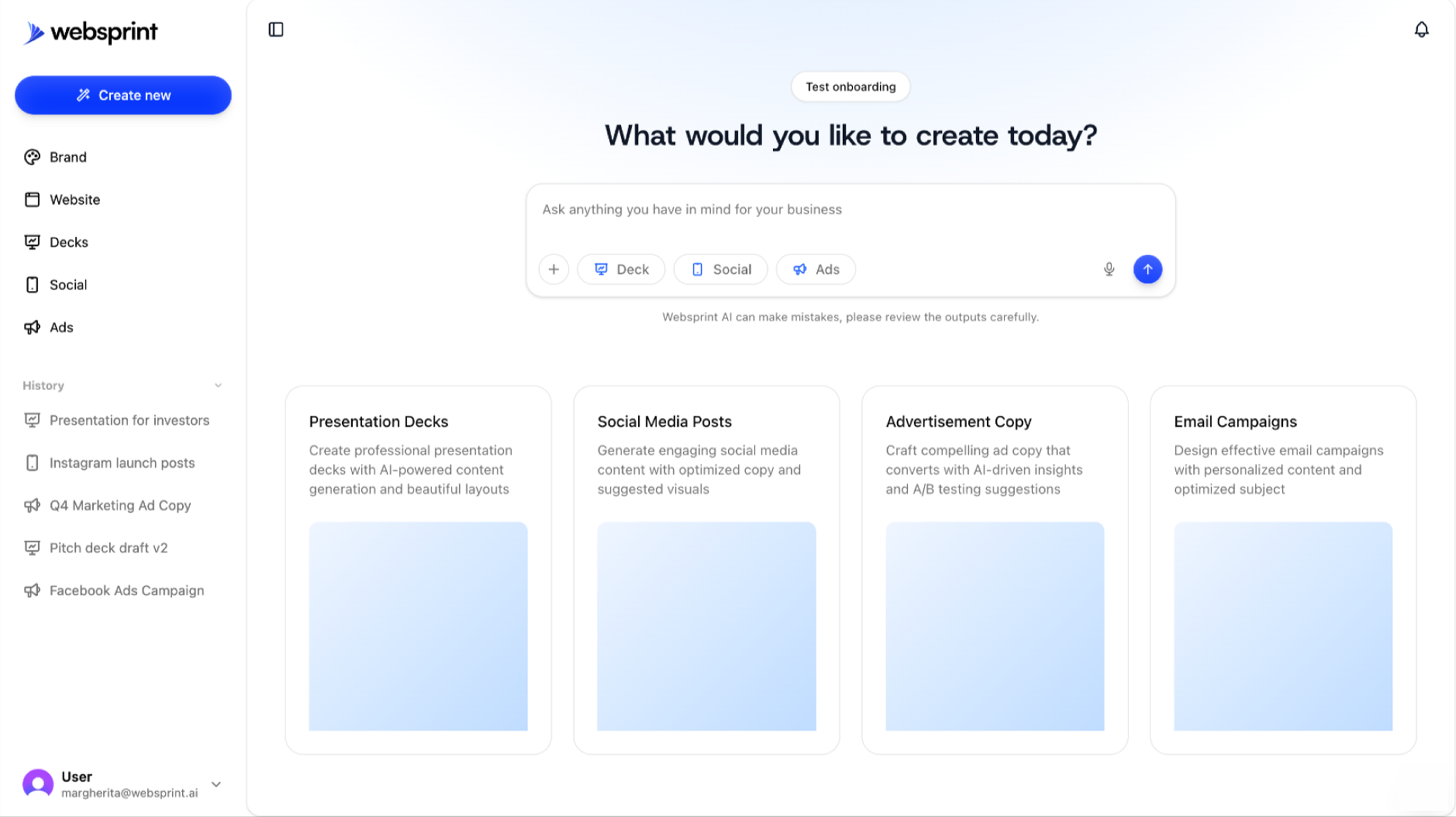This screenshot has width=1456, height=817.
Task: Collapse the History section
Action: click(218, 386)
